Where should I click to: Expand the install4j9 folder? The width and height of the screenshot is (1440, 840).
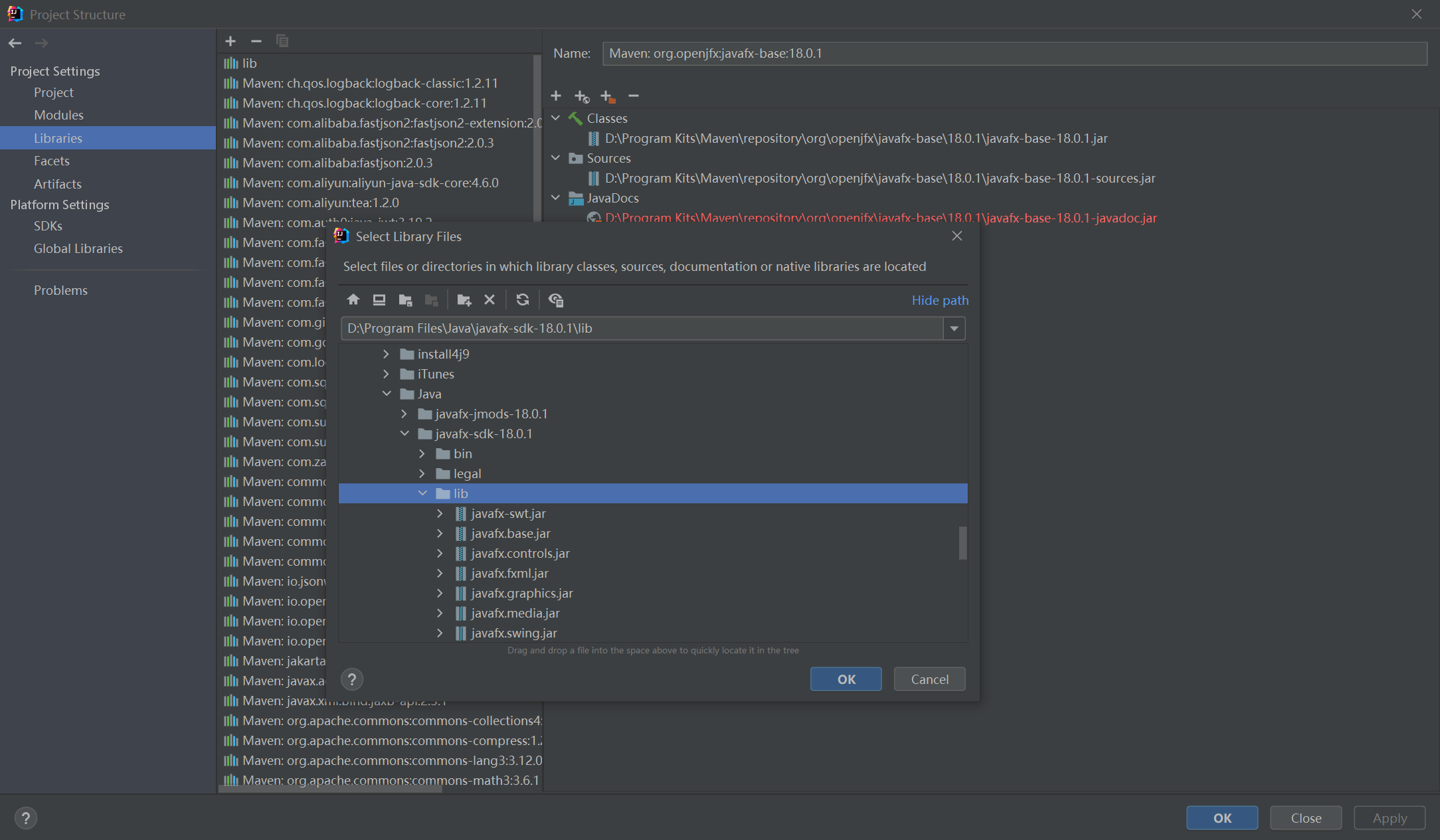click(x=386, y=354)
